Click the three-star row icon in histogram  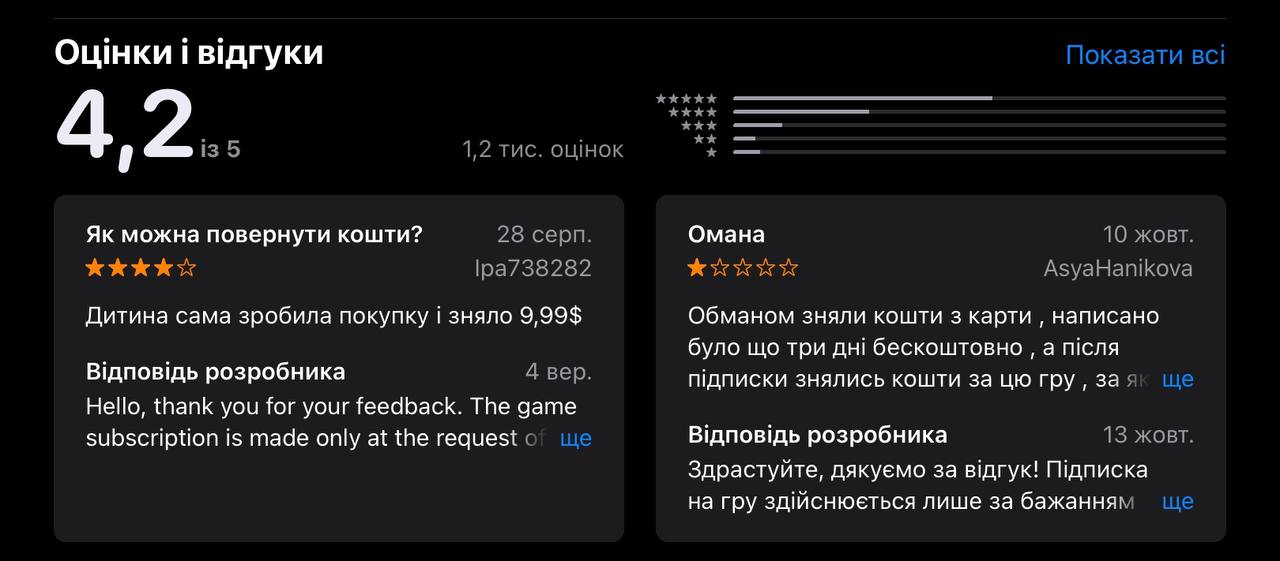(x=698, y=125)
